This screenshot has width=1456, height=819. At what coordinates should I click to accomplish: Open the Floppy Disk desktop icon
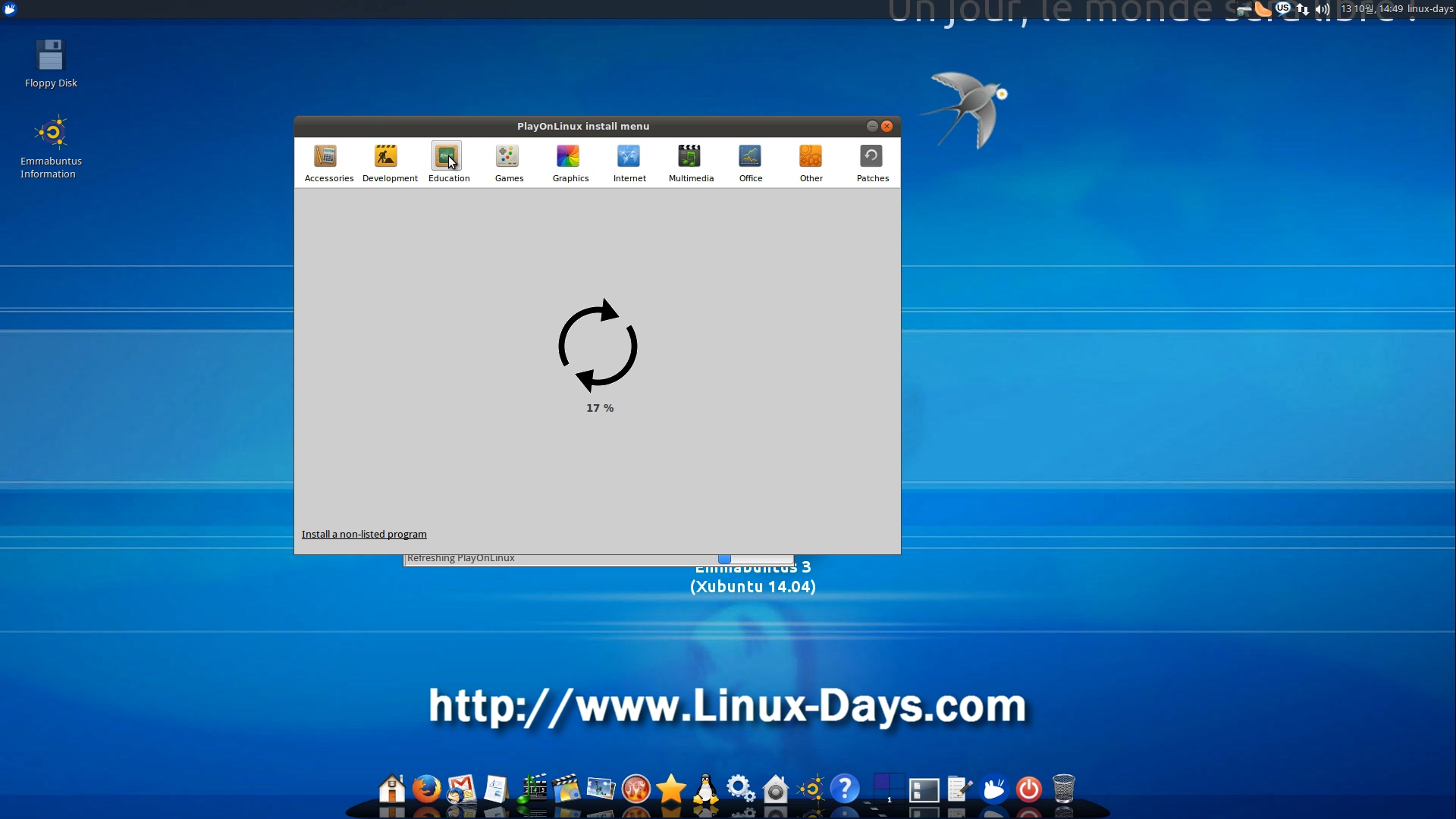(51, 64)
